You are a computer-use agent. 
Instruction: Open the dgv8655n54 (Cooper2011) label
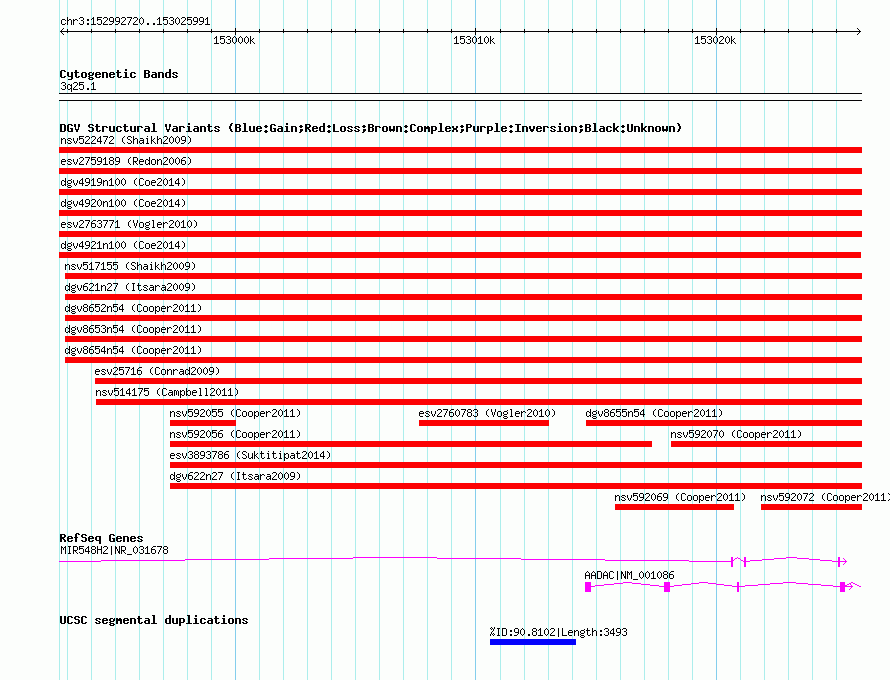654,413
